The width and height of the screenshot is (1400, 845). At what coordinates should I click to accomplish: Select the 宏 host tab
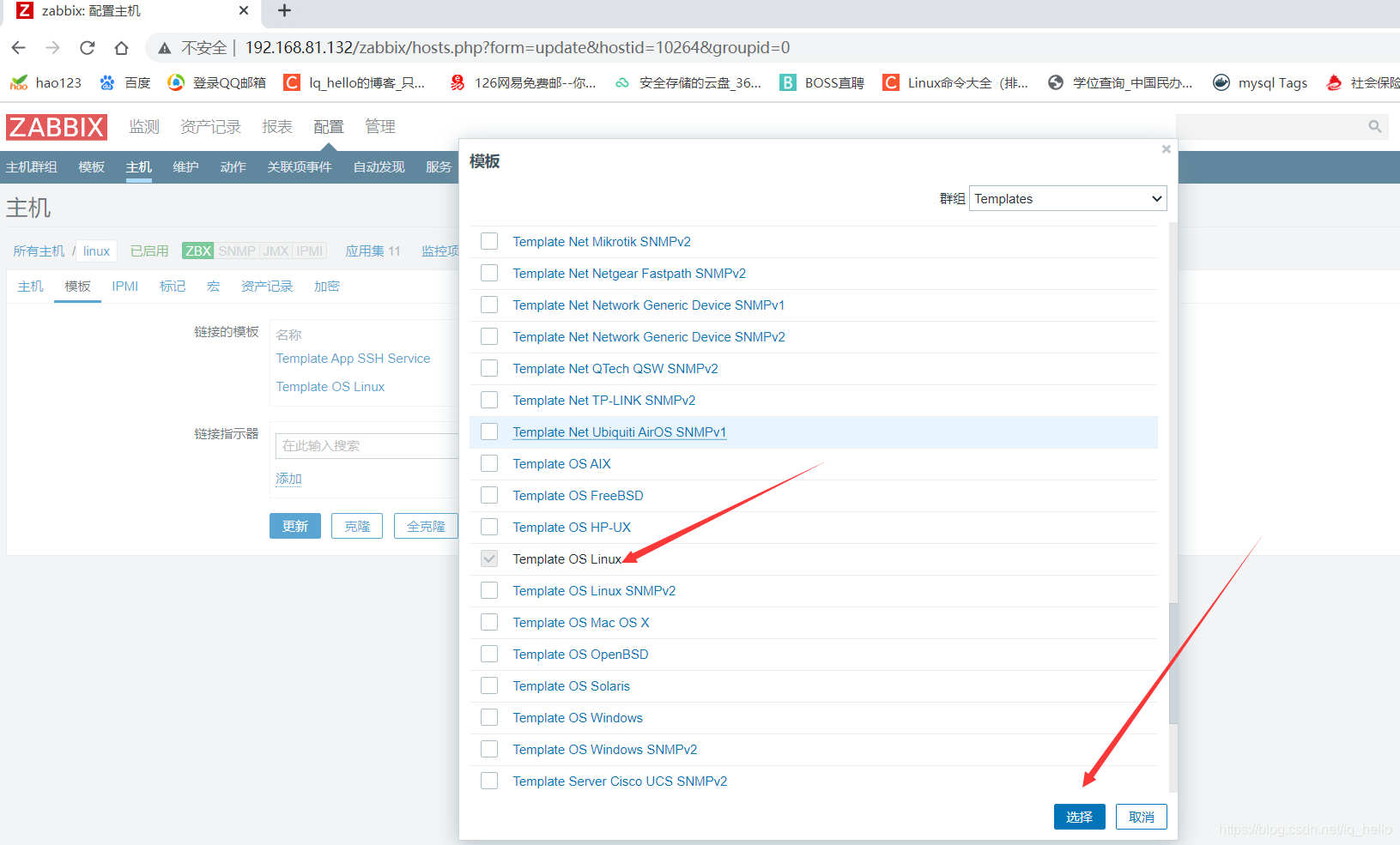[214, 287]
